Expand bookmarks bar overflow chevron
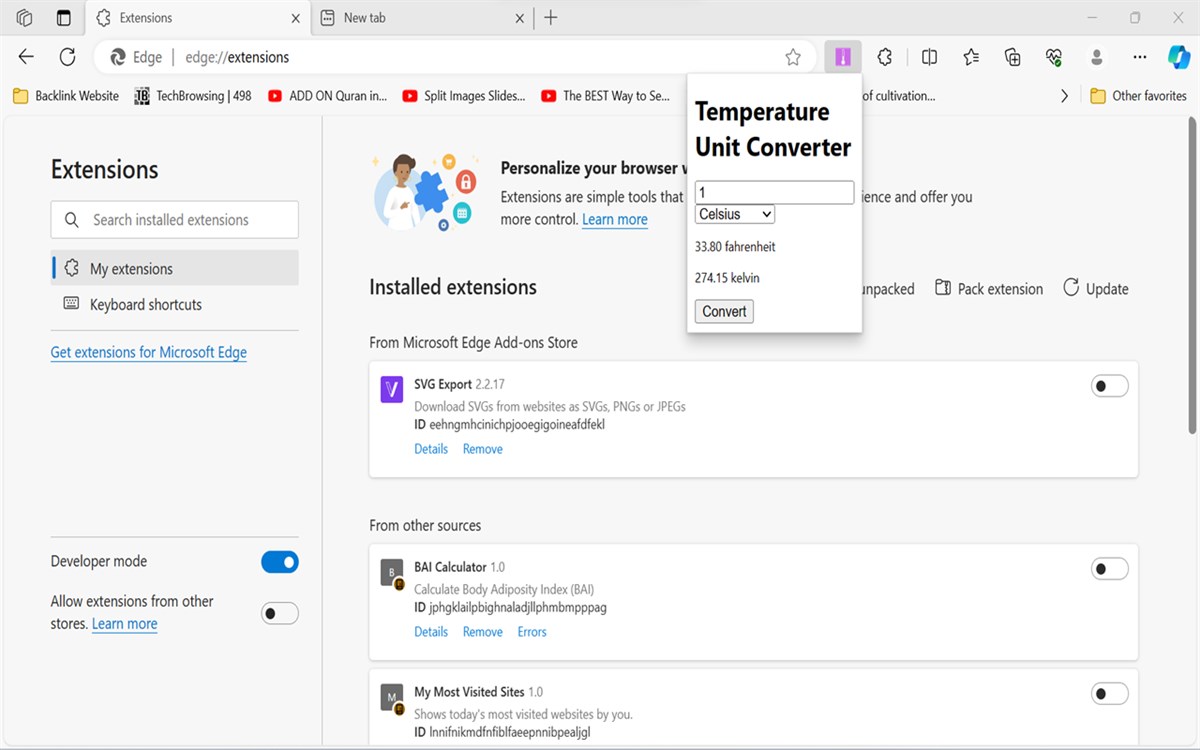The image size is (1200, 750). tap(1064, 96)
